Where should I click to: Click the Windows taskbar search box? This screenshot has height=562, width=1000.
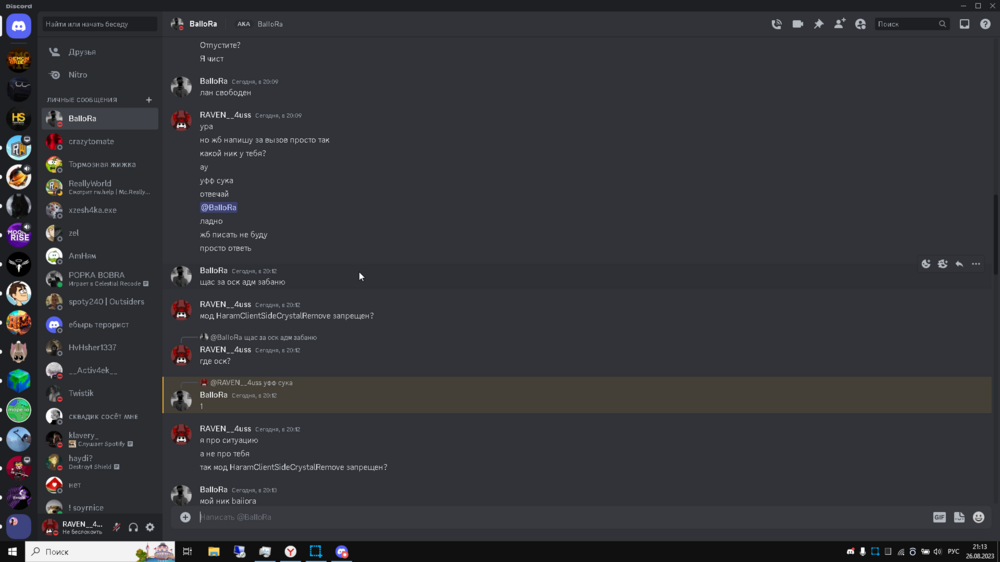[x=100, y=552]
